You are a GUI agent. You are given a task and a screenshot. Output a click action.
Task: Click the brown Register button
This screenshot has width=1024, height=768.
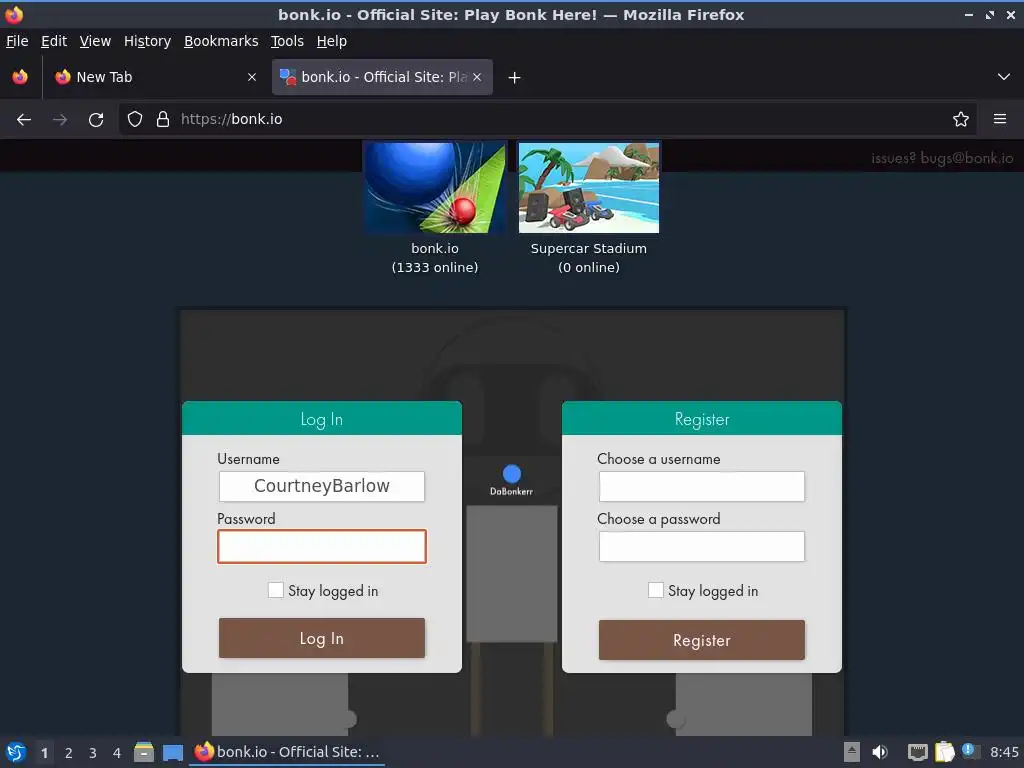pyautogui.click(x=702, y=640)
